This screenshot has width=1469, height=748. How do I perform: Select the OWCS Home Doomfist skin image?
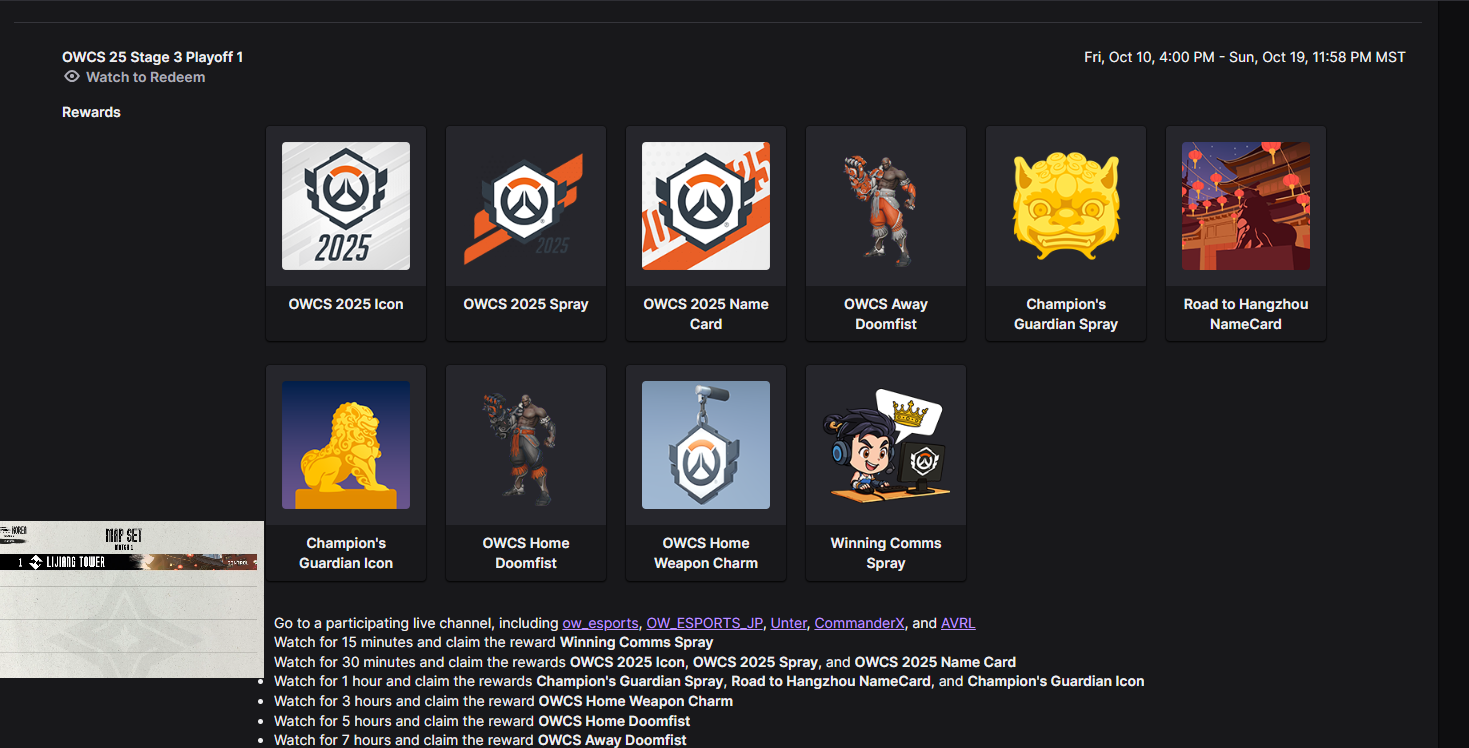click(526, 445)
